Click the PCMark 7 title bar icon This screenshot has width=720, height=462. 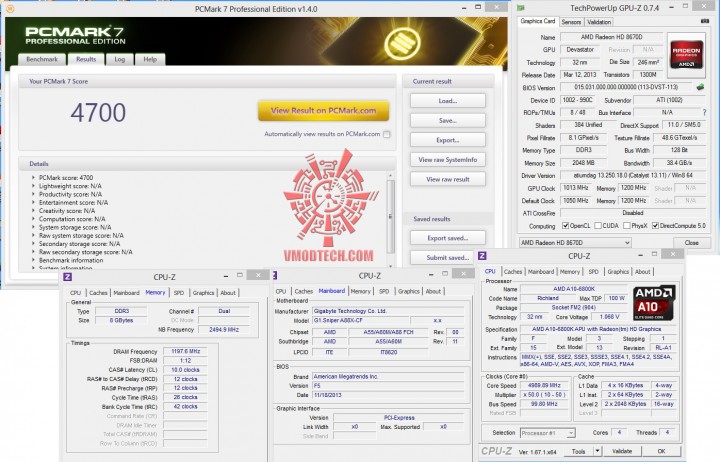click(x=10, y=8)
